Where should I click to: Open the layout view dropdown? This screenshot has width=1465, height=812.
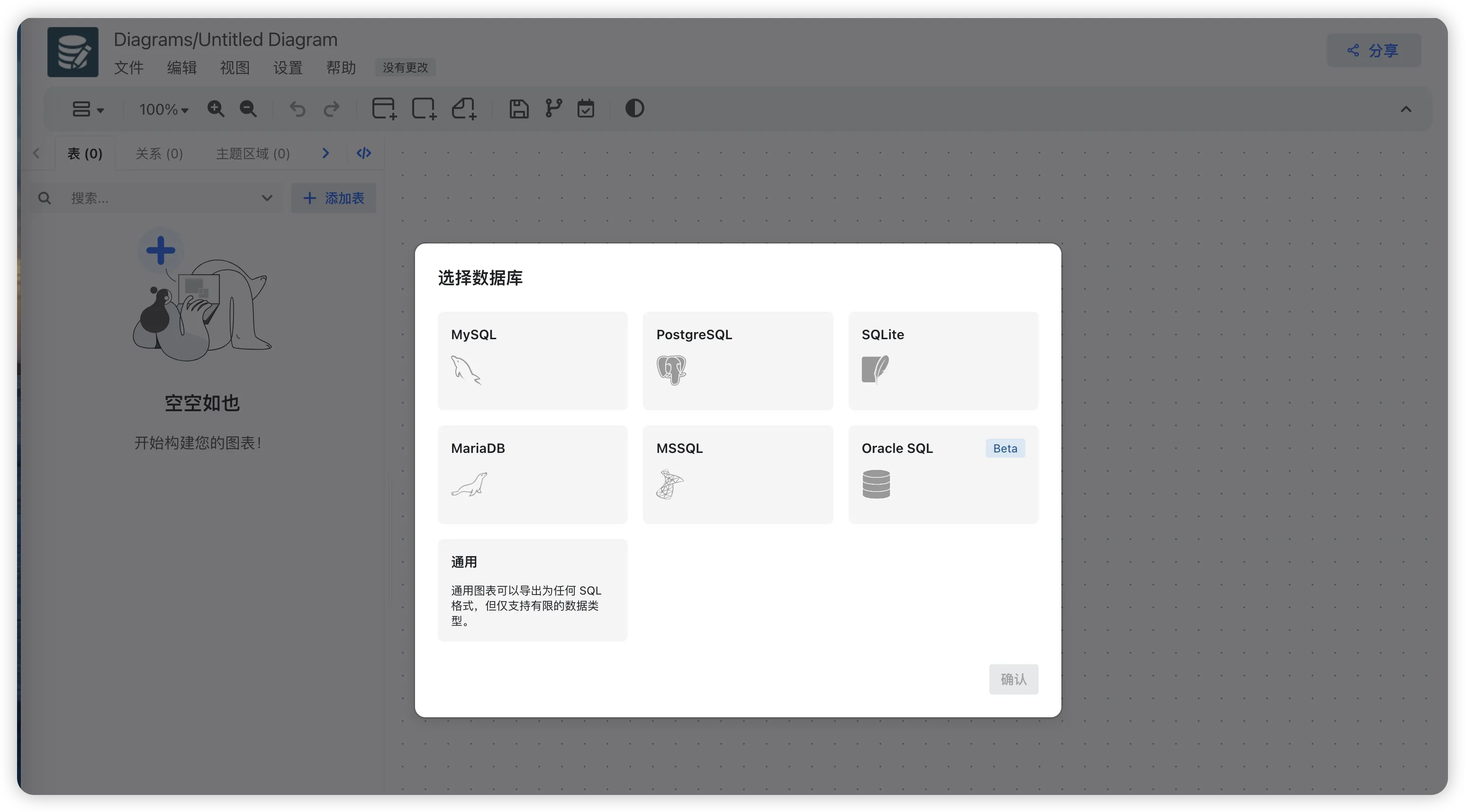[x=88, y=109]
